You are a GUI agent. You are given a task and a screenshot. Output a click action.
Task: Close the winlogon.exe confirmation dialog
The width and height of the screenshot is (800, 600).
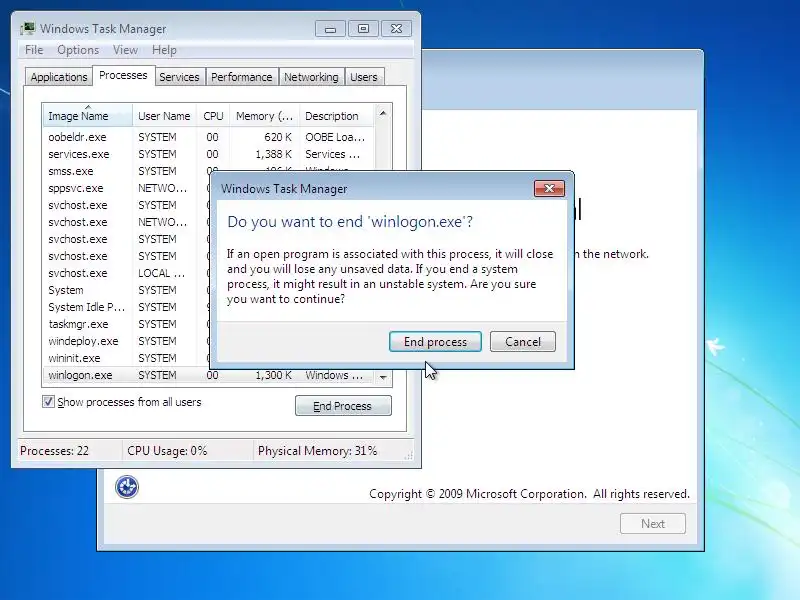point(549,188)
